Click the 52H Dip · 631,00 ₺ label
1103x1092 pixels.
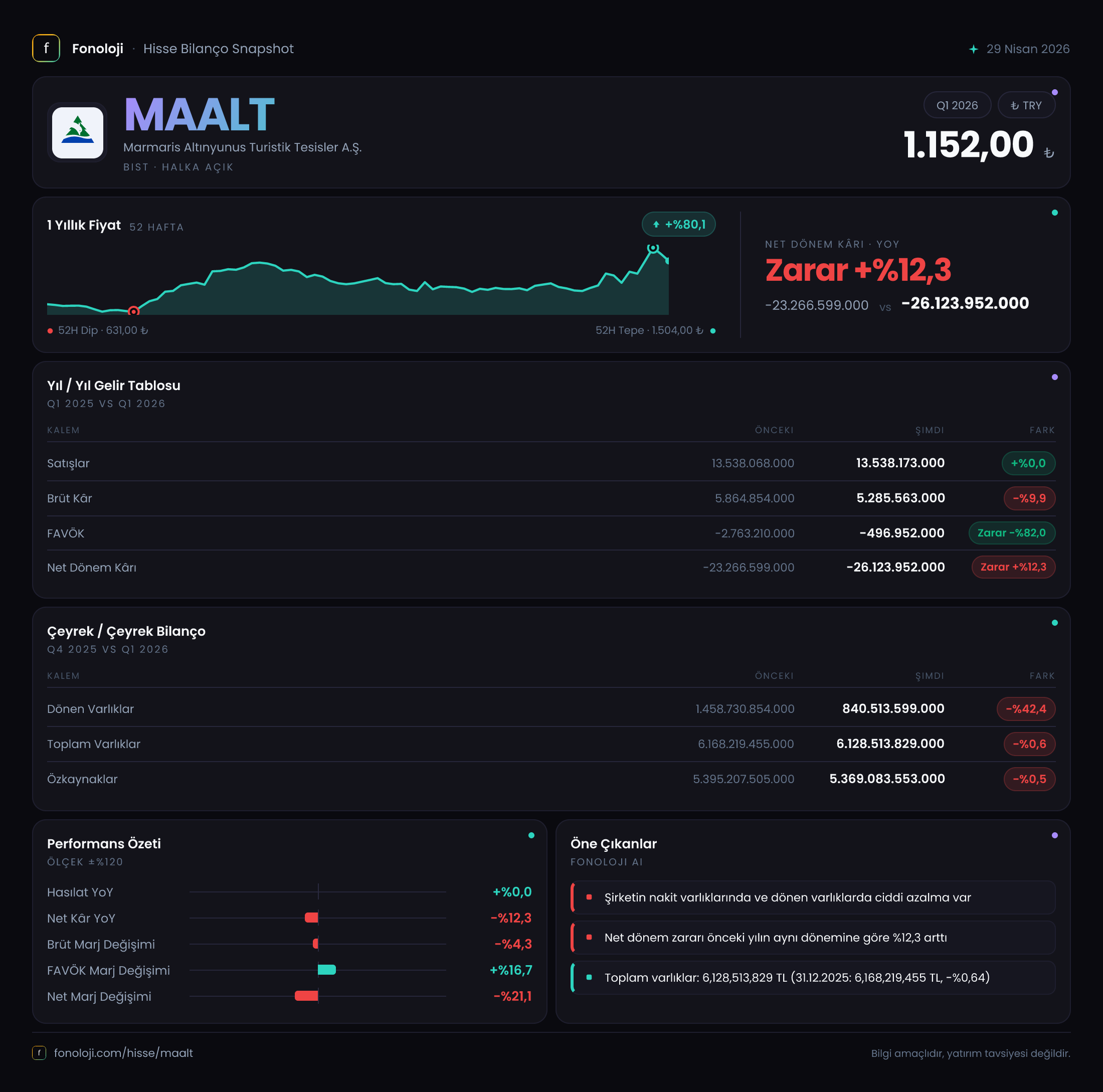103,330
